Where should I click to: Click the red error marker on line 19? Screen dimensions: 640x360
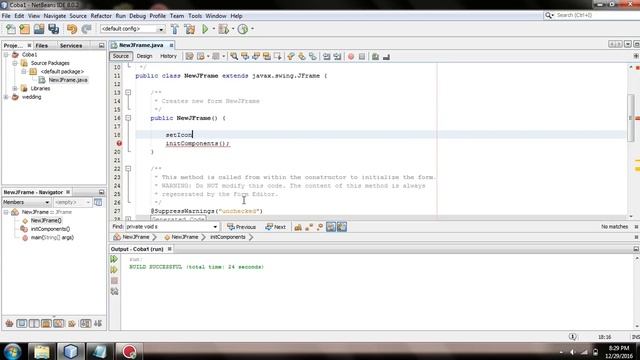pyautogui.click(x=119, y=143)
